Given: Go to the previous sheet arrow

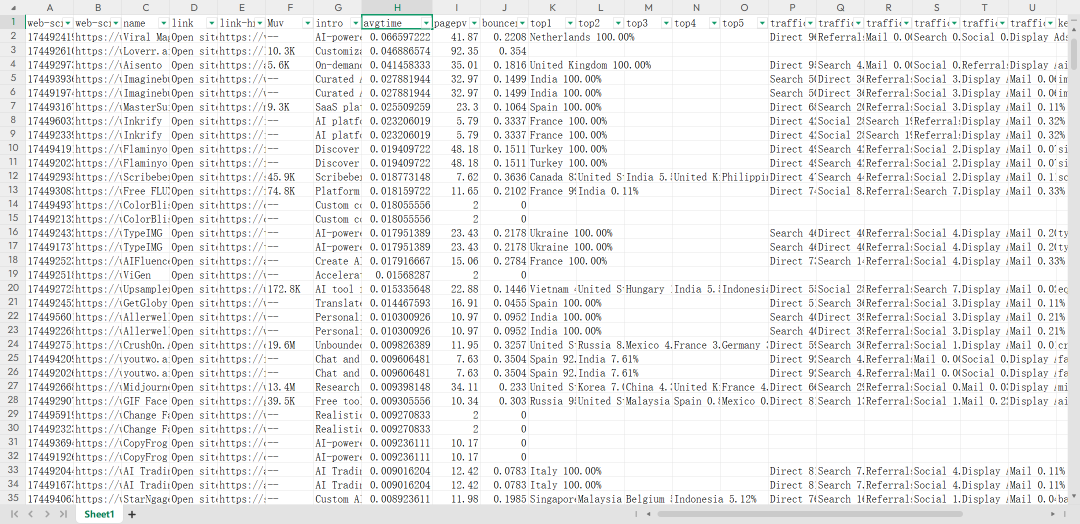Looking at the screenshot, I should [31, 514].
